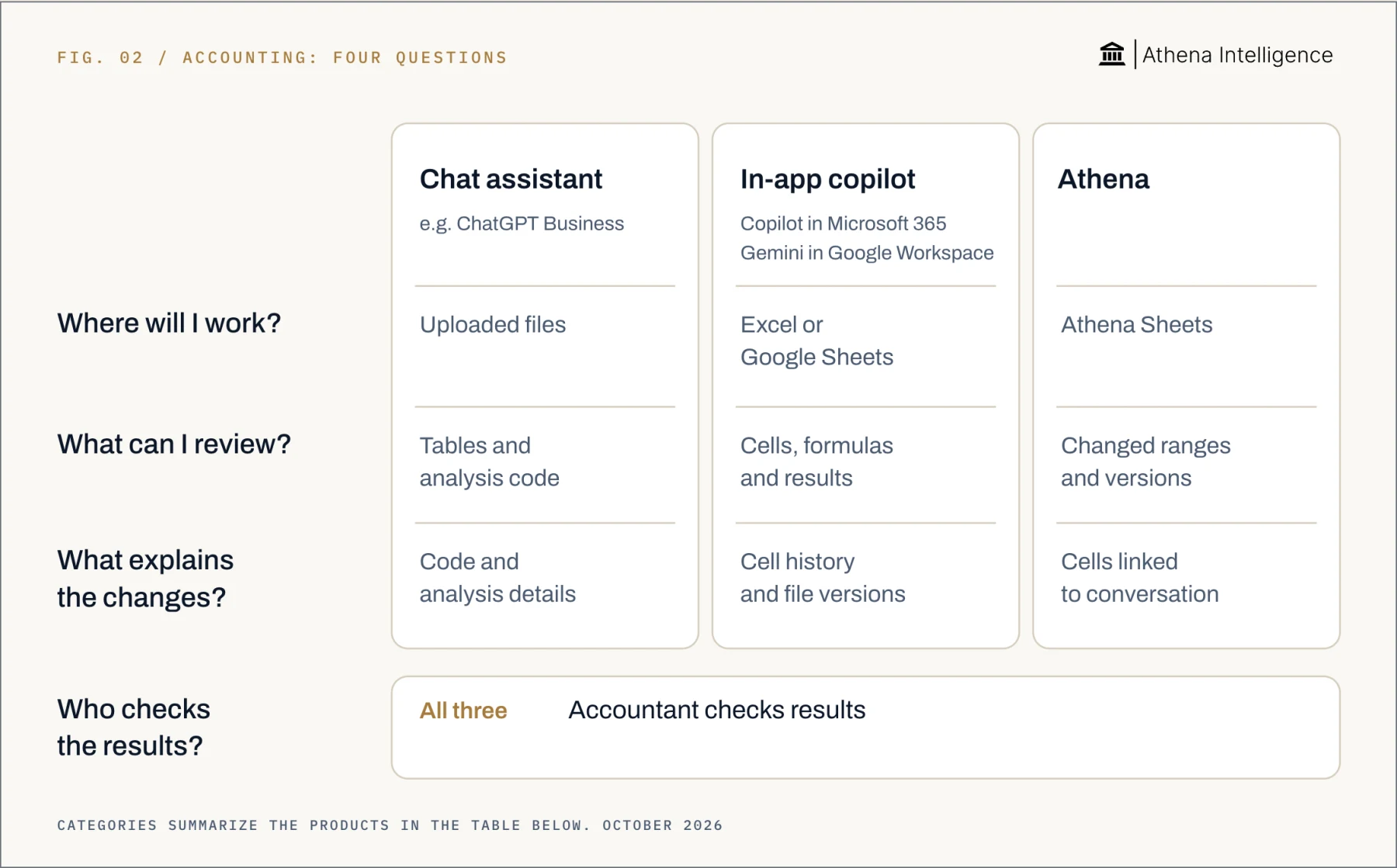Viewport: 1397px width, 868px height.
Task: Click the 'What can I review?' question
Action: (x=174, y=444)
